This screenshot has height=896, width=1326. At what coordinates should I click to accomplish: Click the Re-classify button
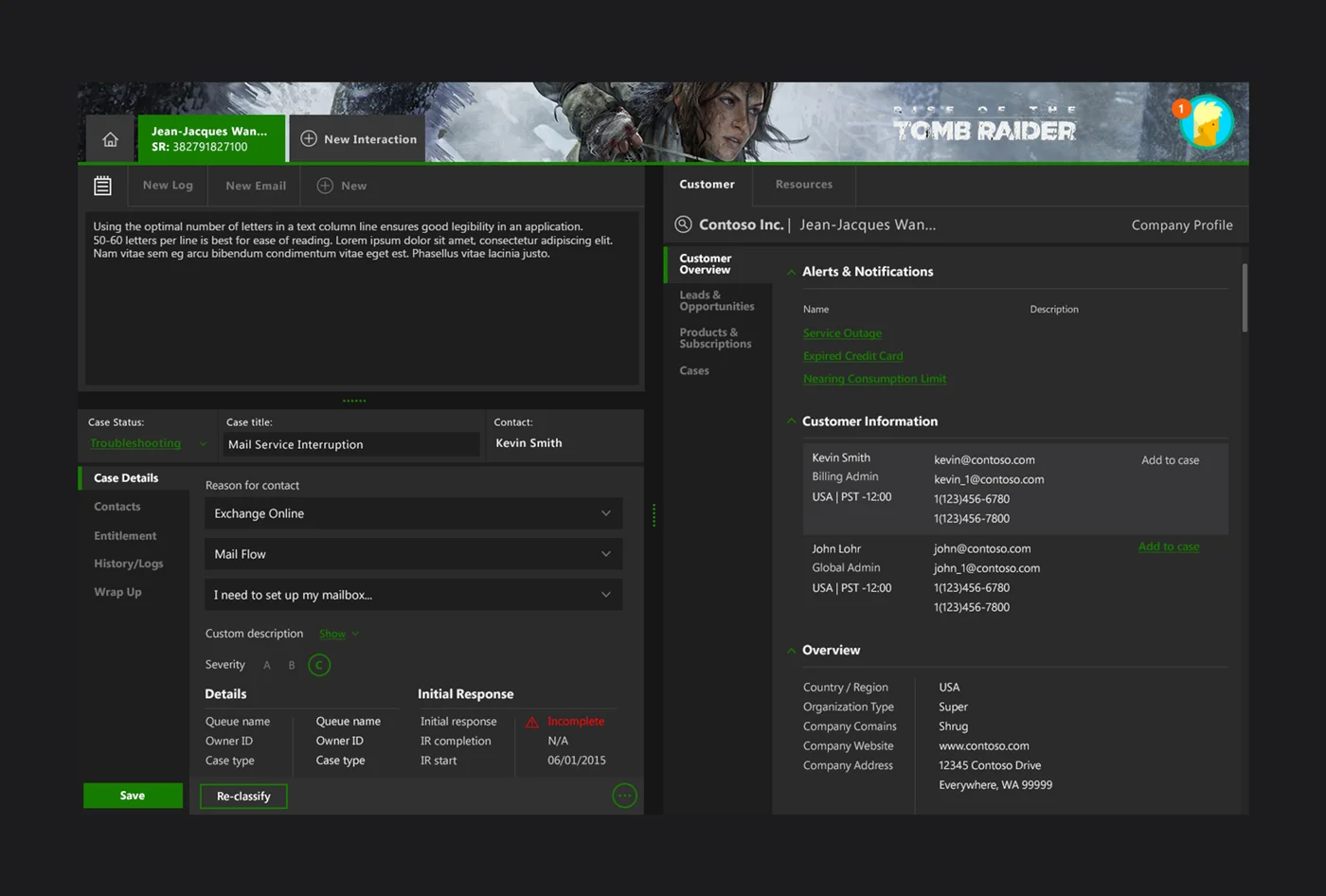pyautogui.click(x=243, y=797)
